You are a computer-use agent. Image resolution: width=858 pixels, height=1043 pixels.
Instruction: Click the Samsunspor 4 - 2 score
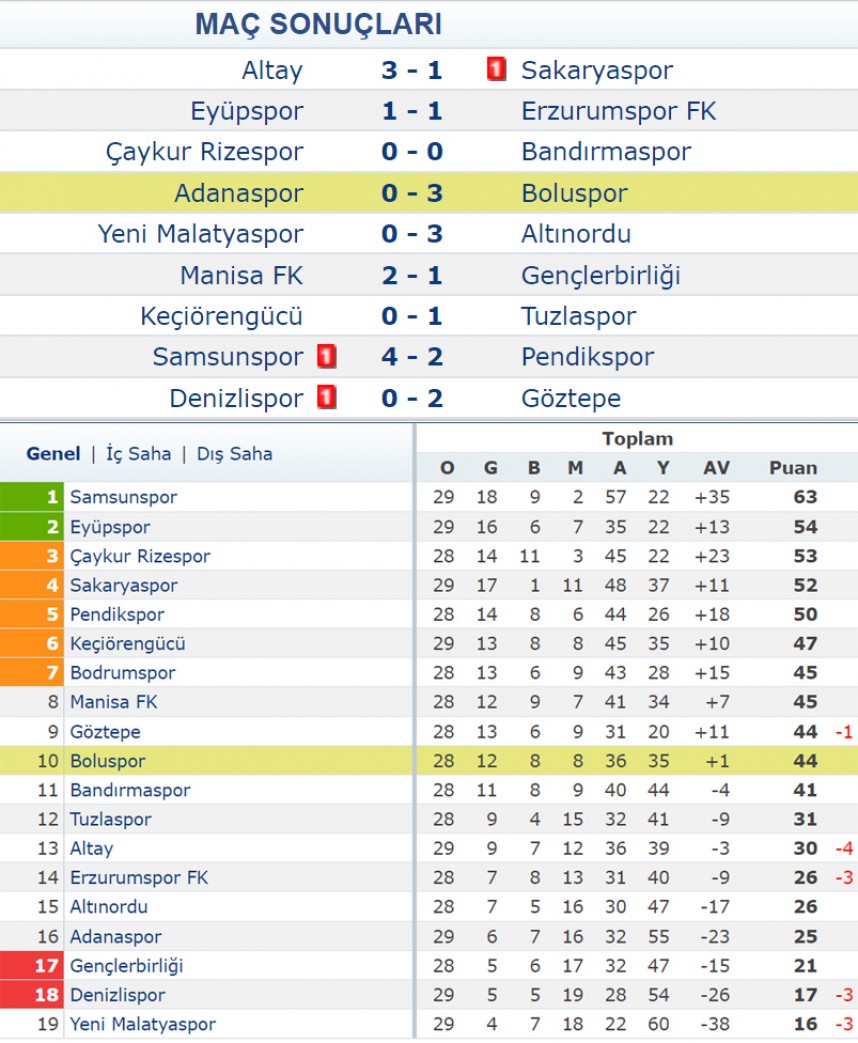(x=412, y=357)
